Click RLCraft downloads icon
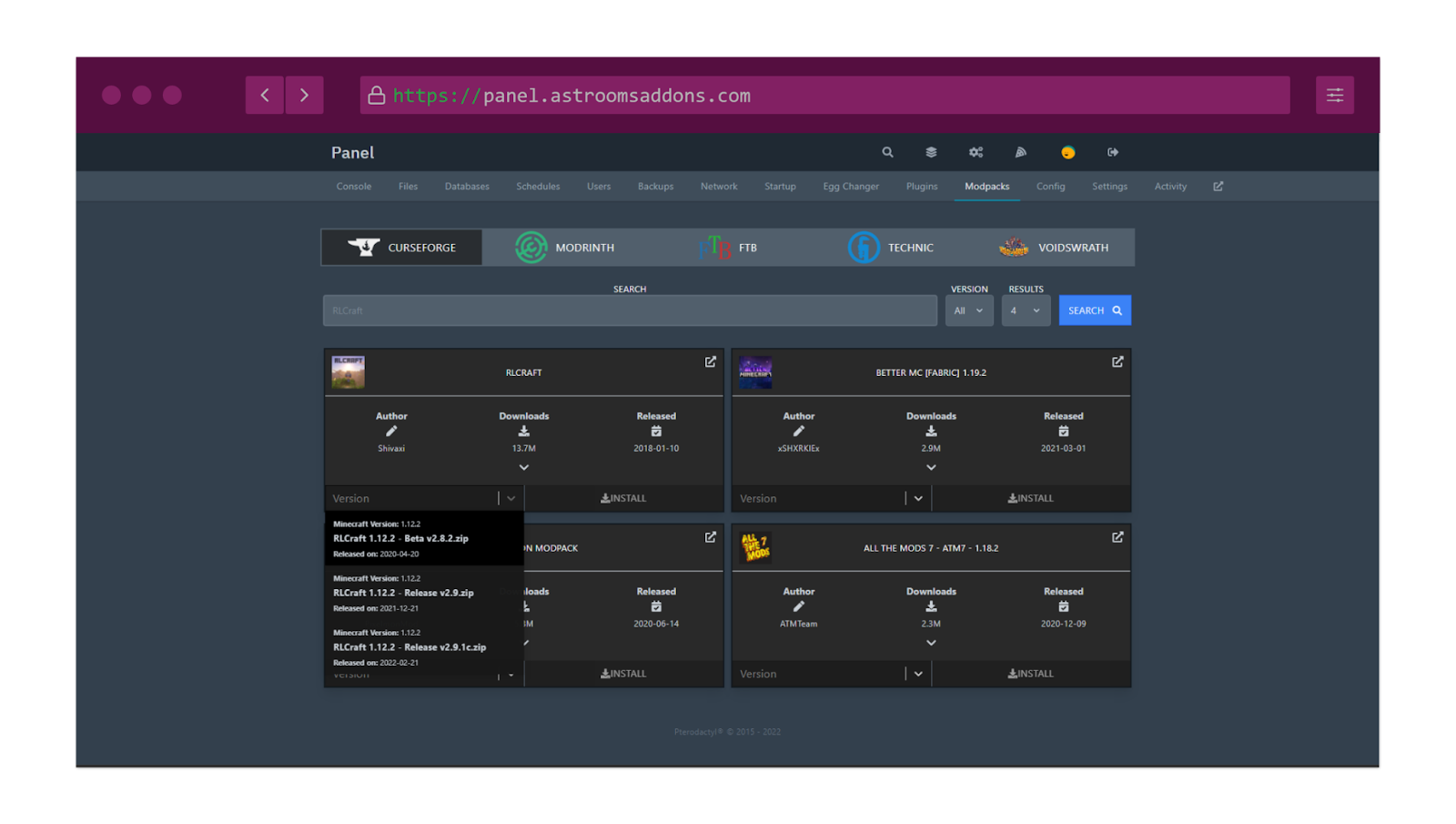 (524, 432)
